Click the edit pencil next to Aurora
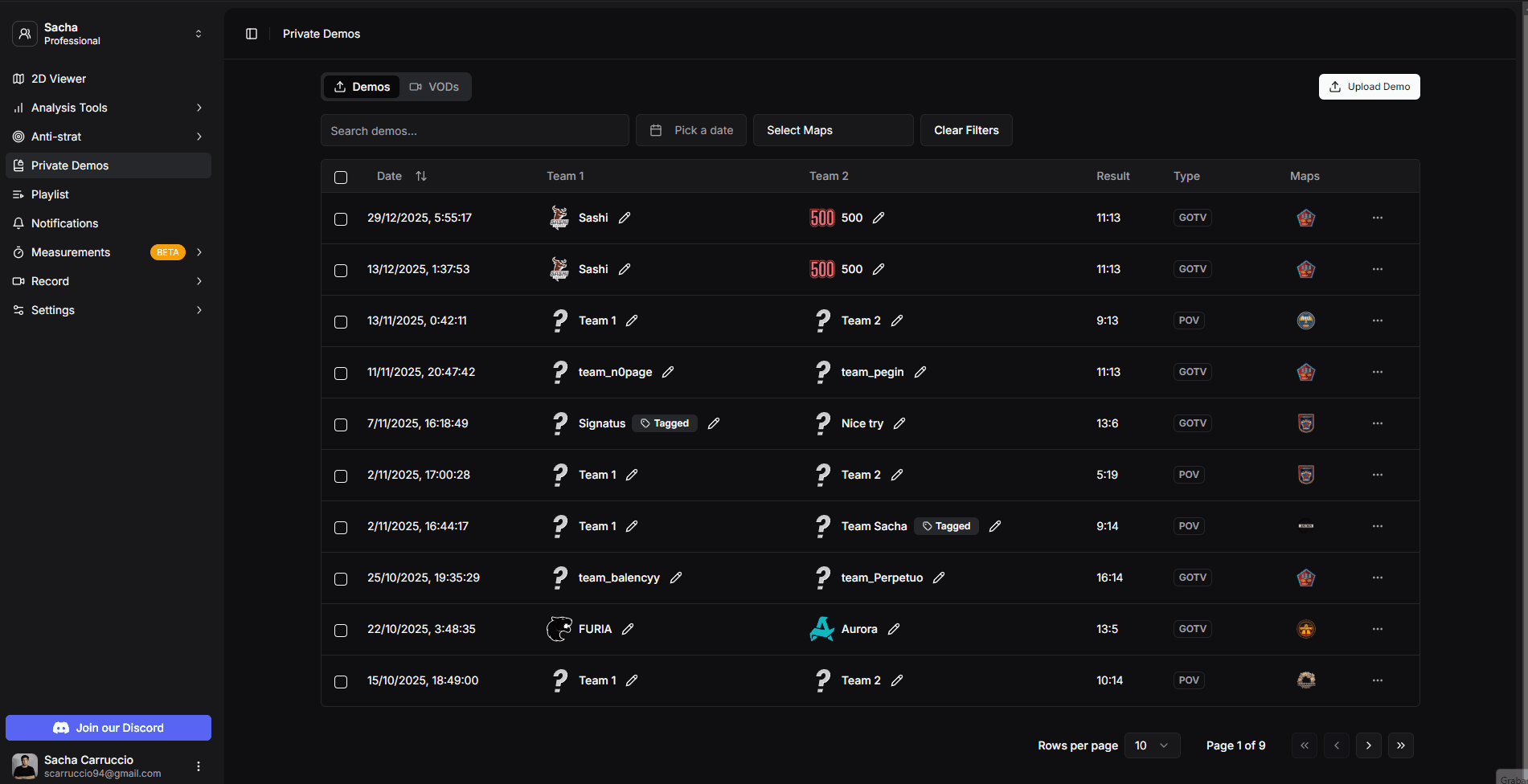Screen dimensions: 1528x784 pyautogui.click(x=894, y=629)
